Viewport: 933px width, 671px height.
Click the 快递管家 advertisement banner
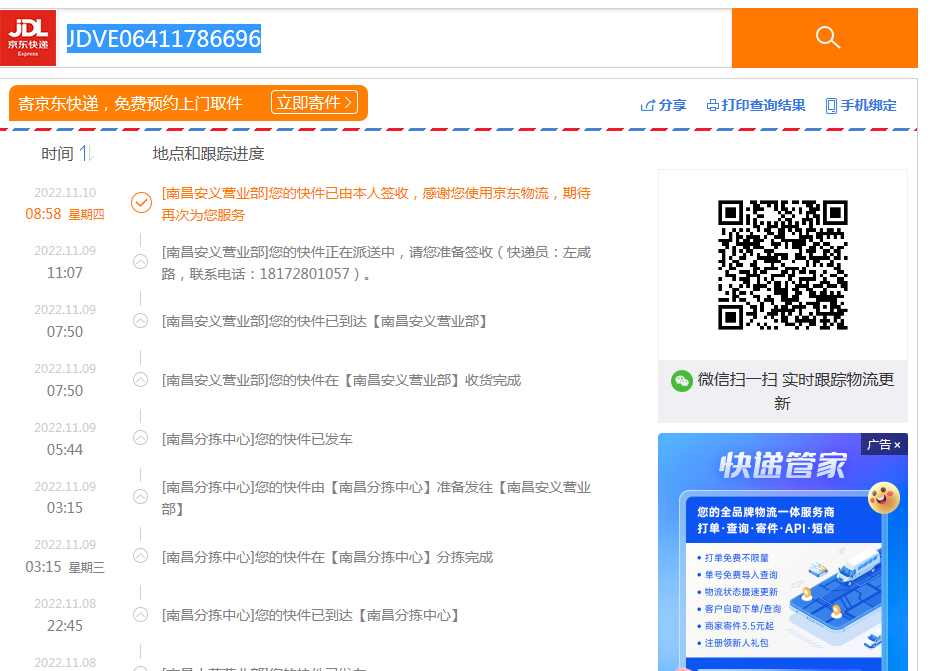coord(782,552)
